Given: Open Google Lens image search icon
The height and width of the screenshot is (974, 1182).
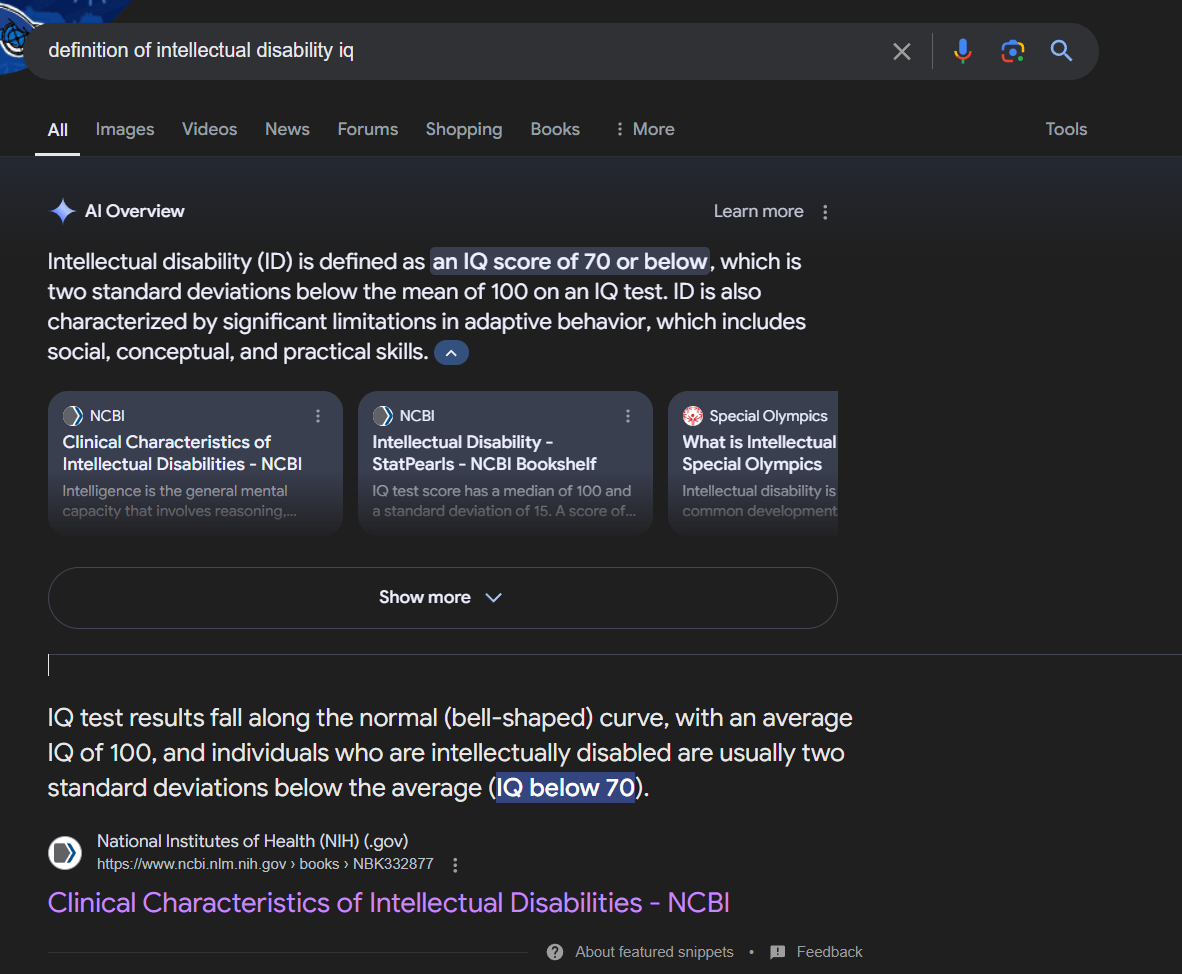Looking at the screenshot, I should click(x=1012, y=51).
